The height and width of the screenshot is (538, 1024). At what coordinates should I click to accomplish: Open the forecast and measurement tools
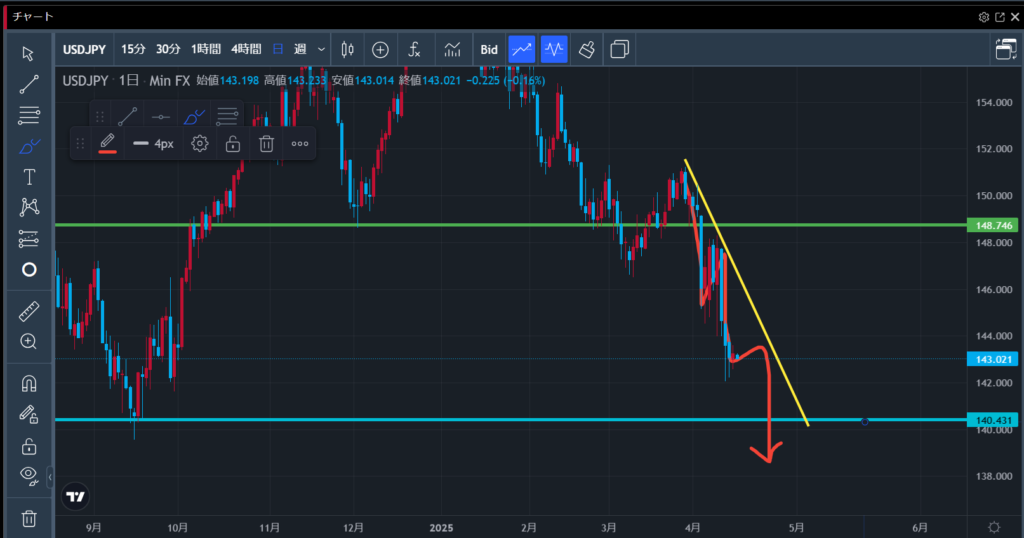pyautogui.click(x=28, y=239)
